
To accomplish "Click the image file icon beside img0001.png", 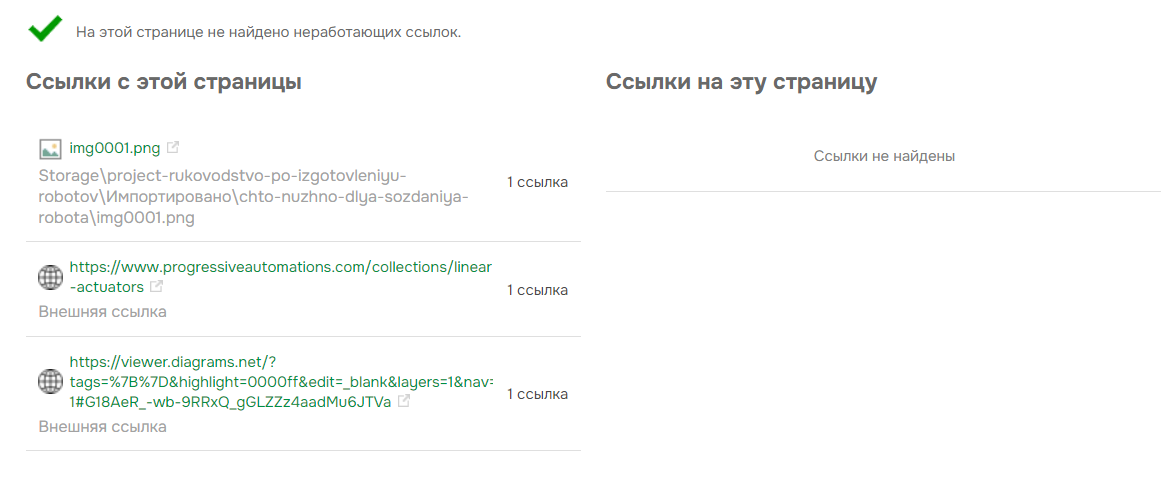I will coord(50,149).
